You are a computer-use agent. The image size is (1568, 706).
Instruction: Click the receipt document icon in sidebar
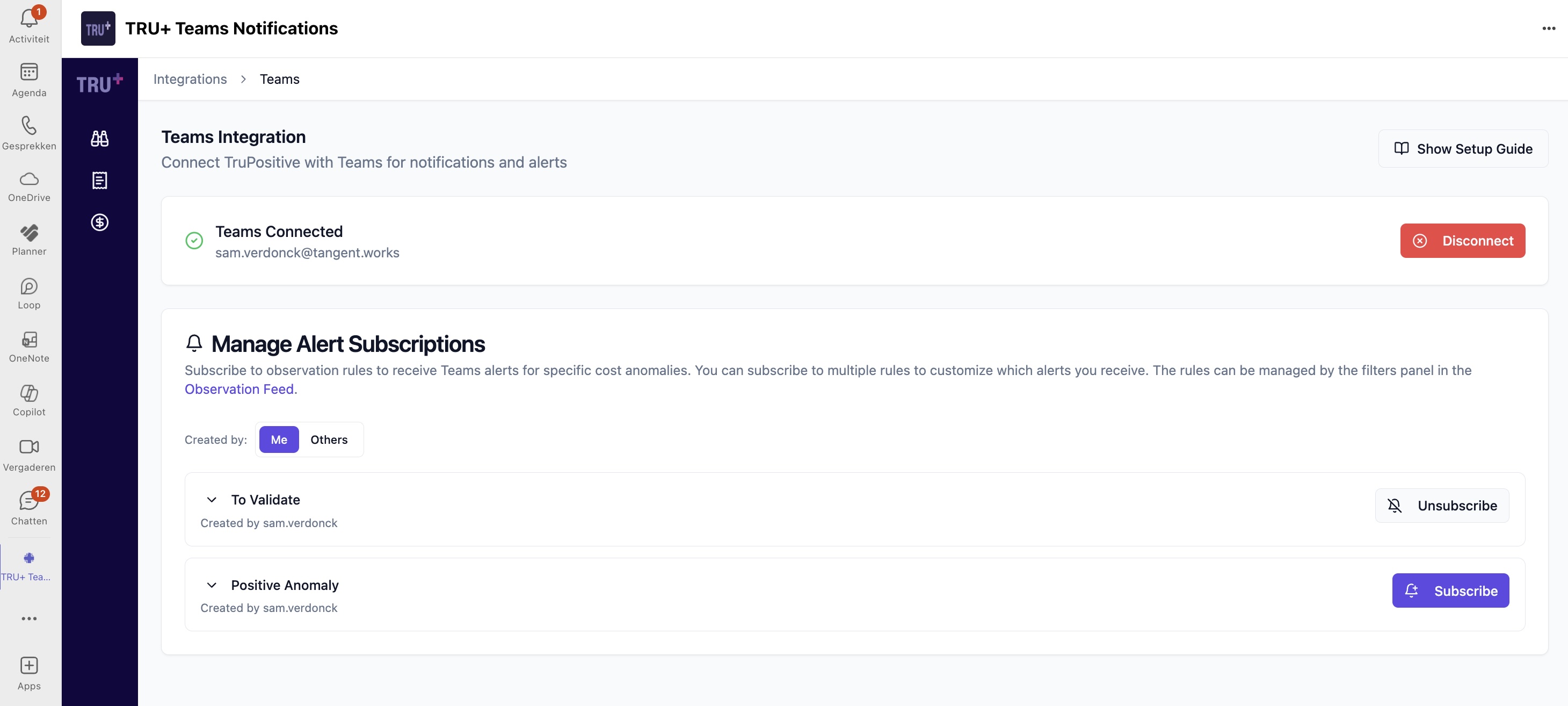pos(100,181)
